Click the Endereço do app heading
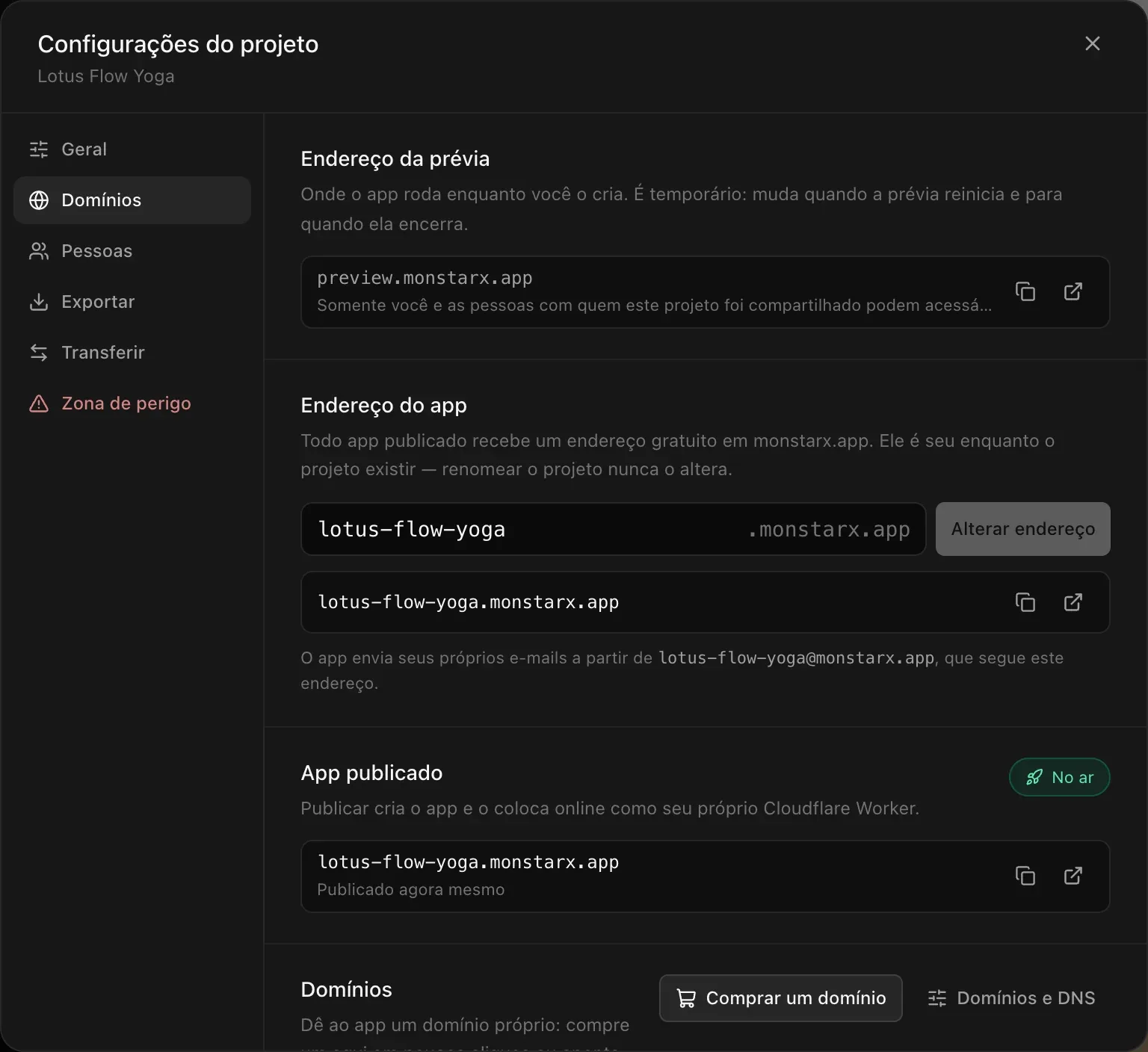 click(383, 405)
